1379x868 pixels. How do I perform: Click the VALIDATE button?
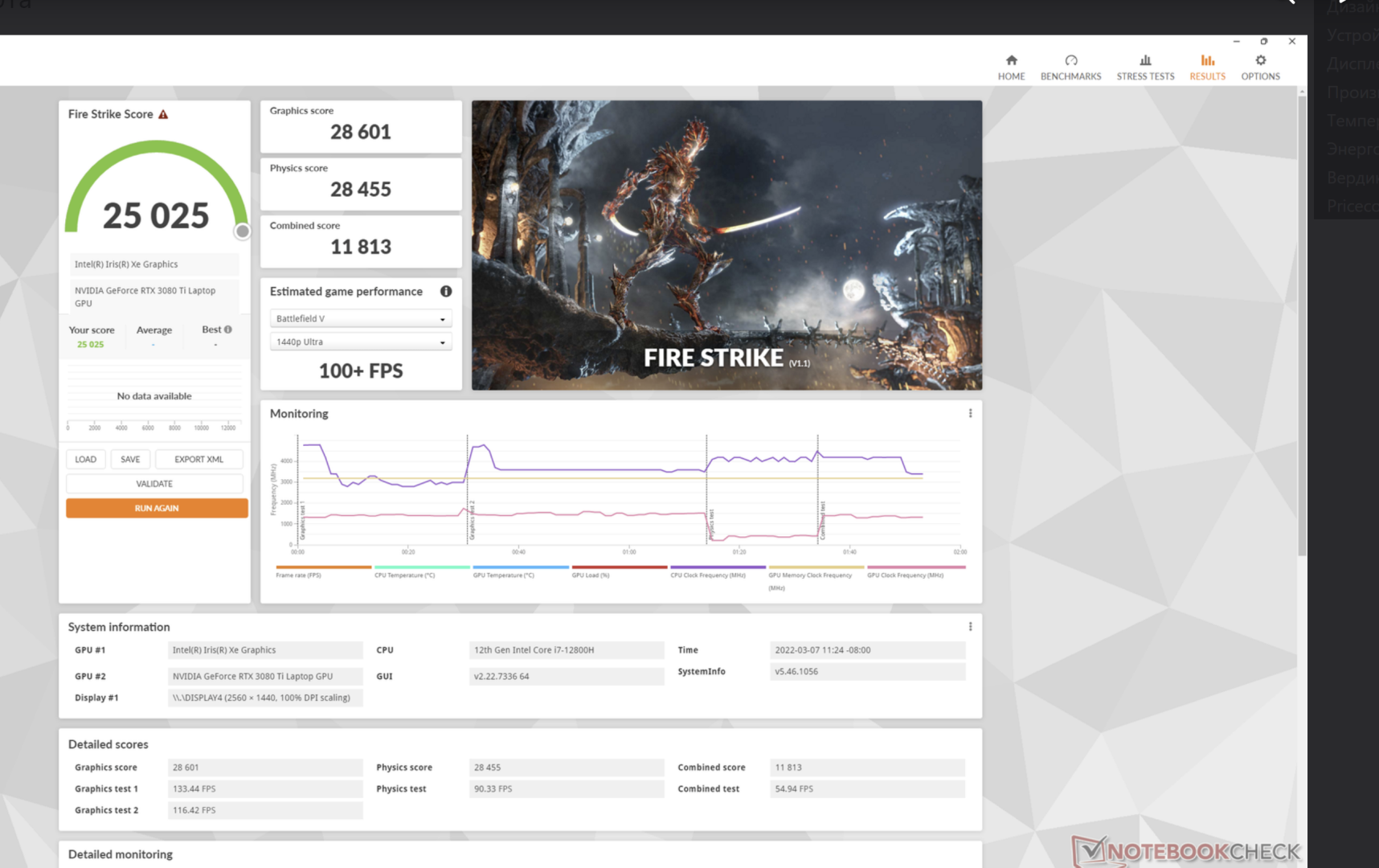tap(154, 484)
